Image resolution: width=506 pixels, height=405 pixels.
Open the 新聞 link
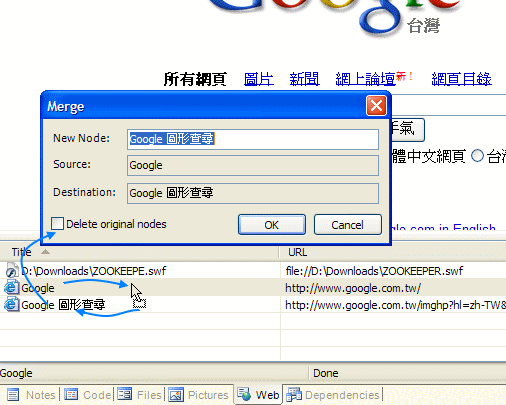(x=304, y=79)
